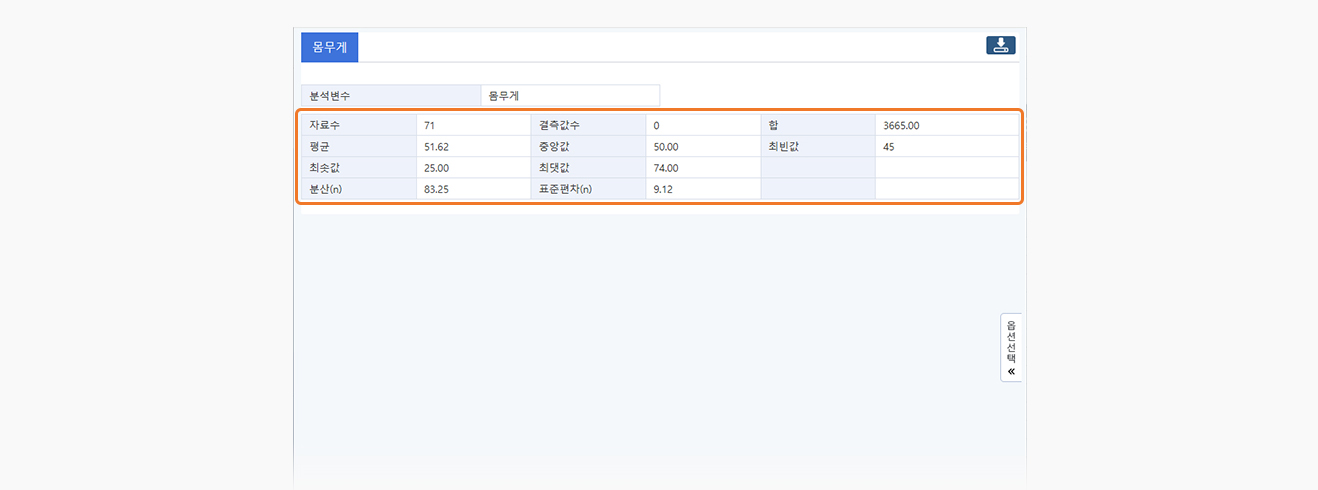Select the 결측값수 label cell
Viewport: 1318px width, 490px height.
coord(587,125)
